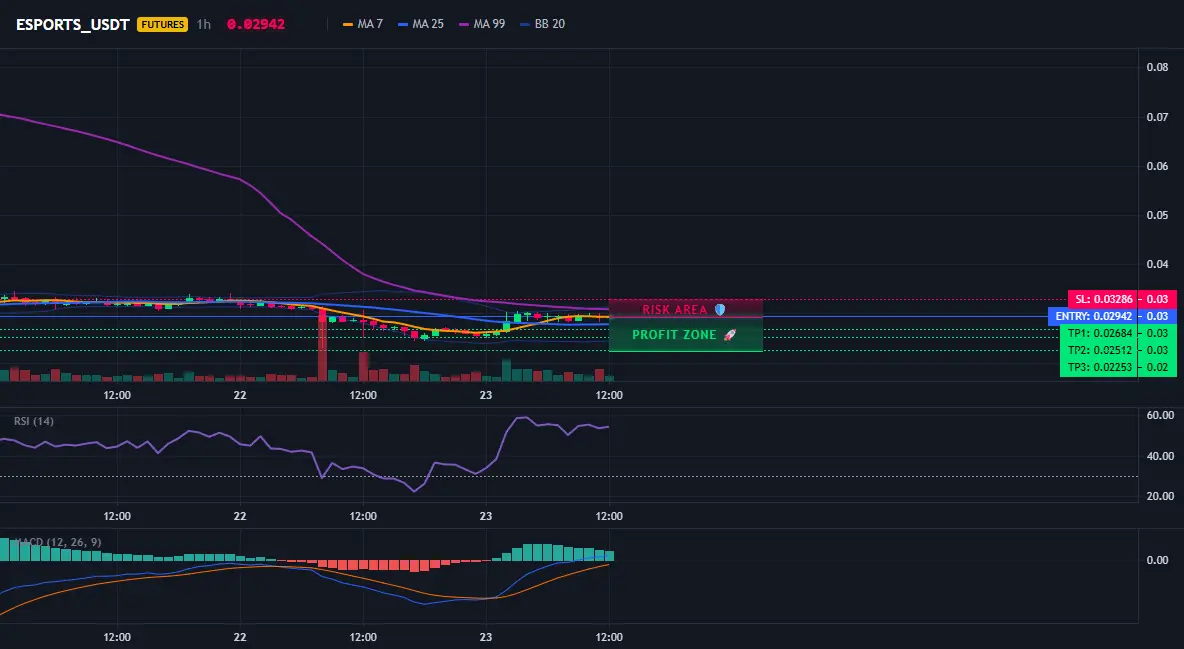This screenshot has width=1184, height=649.
Task: Select the 1h timeframe label
Action: point(204,24)
